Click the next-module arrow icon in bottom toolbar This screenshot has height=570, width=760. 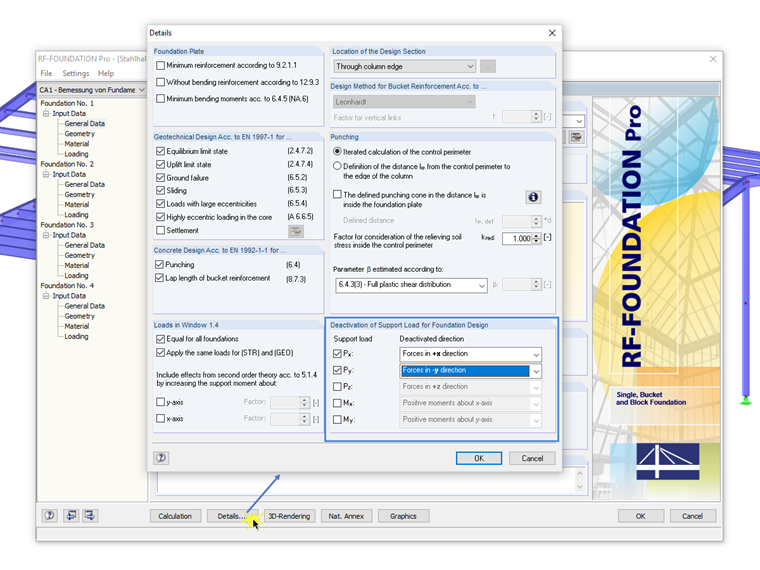tap(90, 515)
